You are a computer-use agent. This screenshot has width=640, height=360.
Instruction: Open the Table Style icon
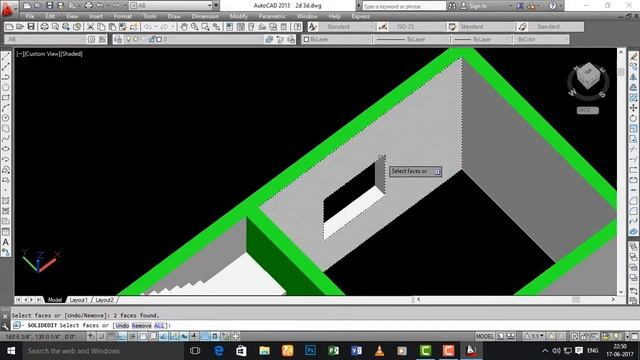coord(452,27)
